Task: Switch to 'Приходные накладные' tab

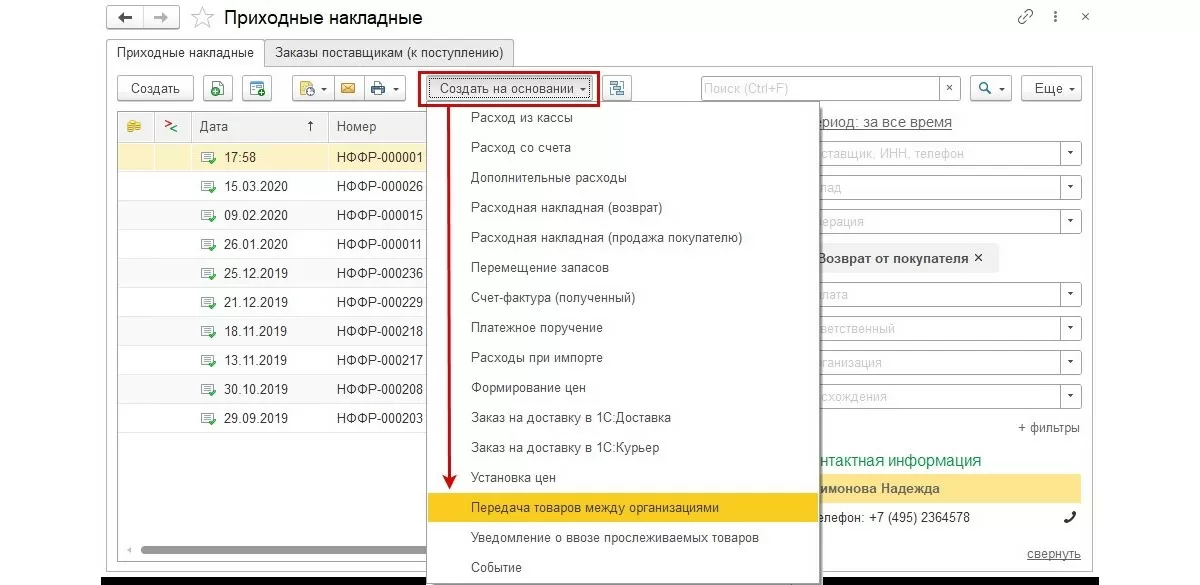Action: click(x=185, y=52)
